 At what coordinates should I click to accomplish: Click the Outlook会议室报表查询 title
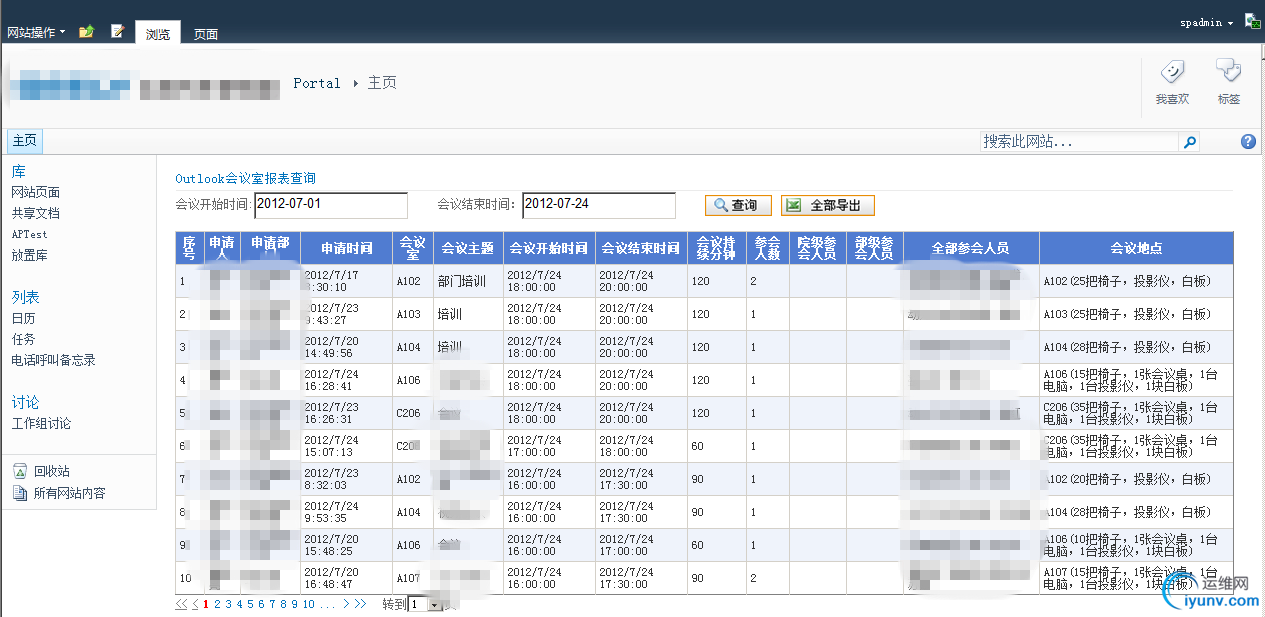pyautogui.click(x=245, y=179)
